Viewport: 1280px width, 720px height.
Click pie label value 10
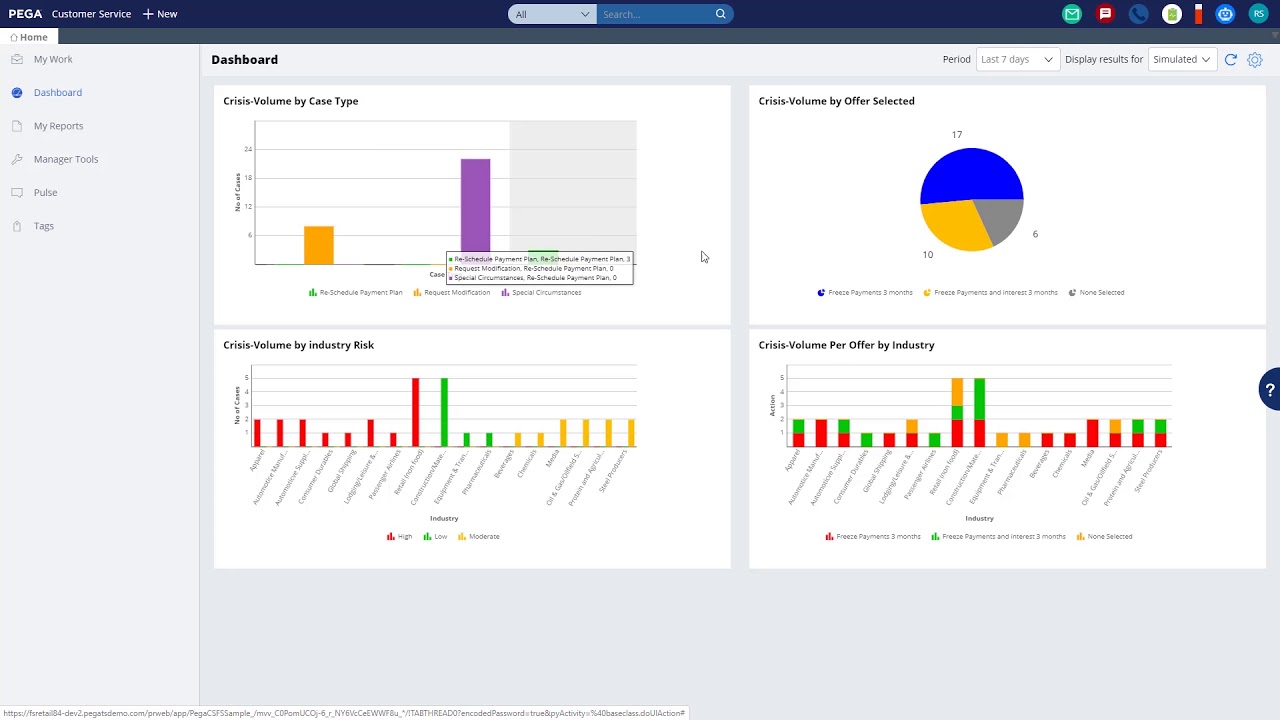[928, 254]
